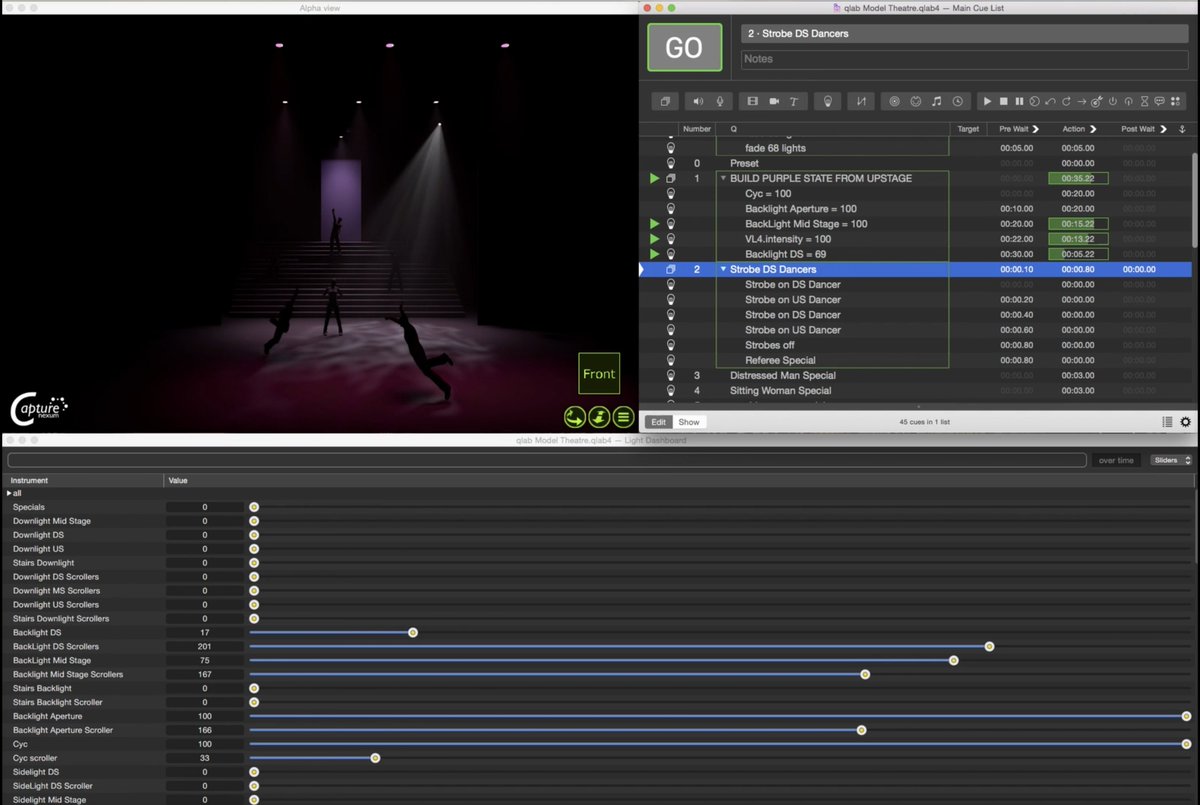Add a Light cue with the bulb icon
The height and width of the screenshot is (805, 1200).
pos(827,101)
